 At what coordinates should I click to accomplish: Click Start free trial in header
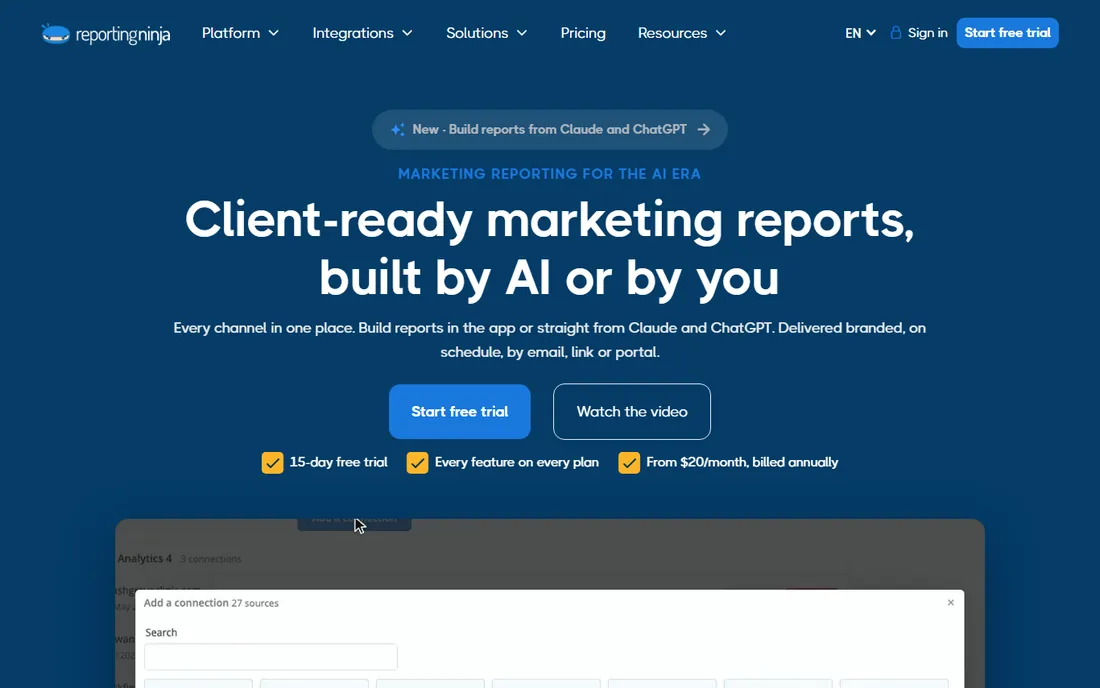[x=1007, y=33]
